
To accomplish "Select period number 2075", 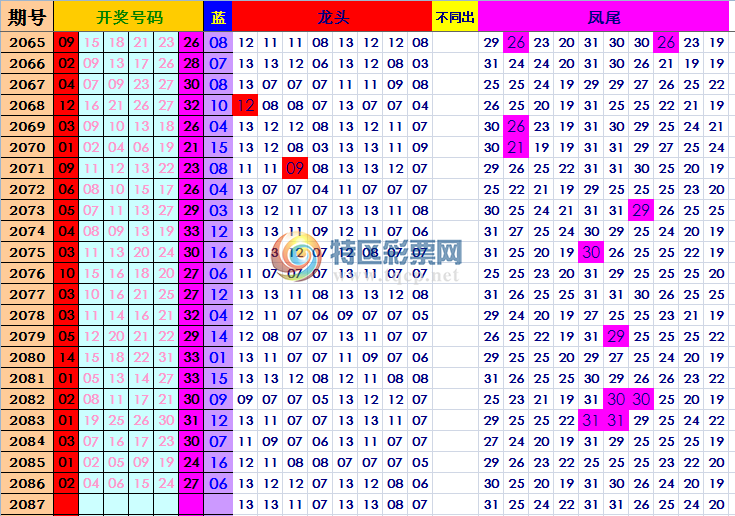I will tap(27, 253).
